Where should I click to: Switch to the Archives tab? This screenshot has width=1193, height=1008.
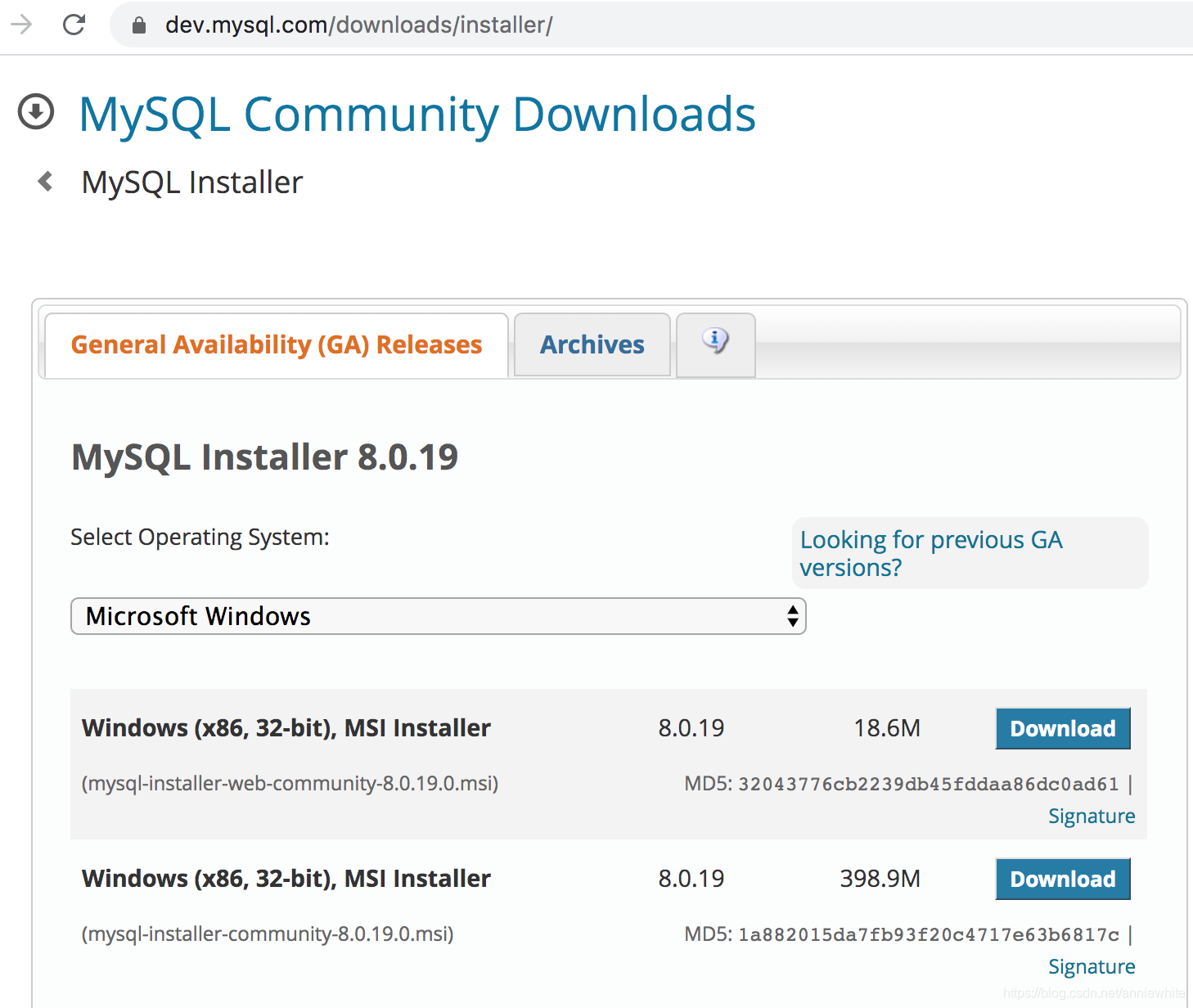point(592,344)
